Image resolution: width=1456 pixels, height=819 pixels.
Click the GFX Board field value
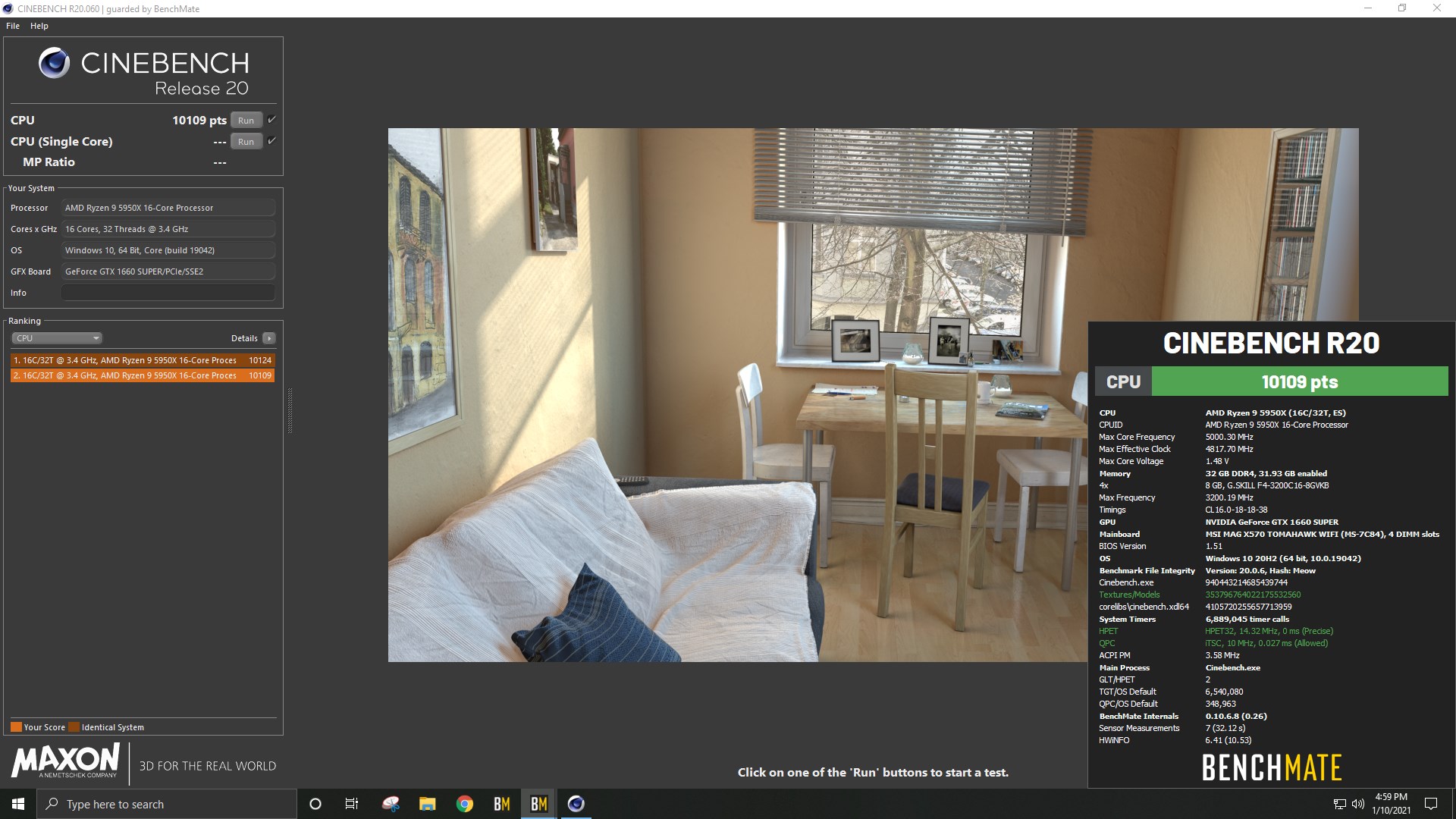pos(168,271)
